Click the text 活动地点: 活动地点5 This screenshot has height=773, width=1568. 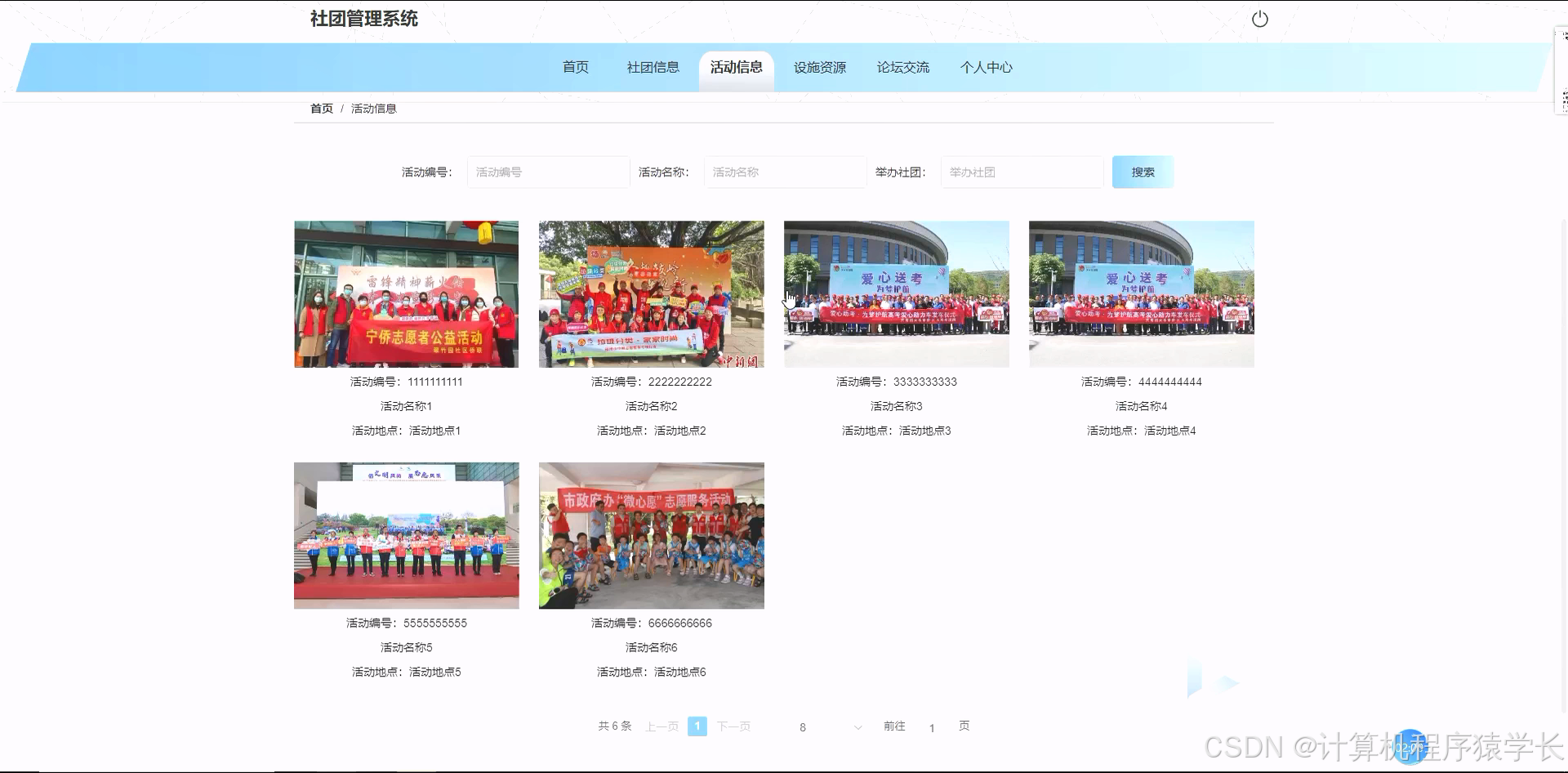point(407,672)
